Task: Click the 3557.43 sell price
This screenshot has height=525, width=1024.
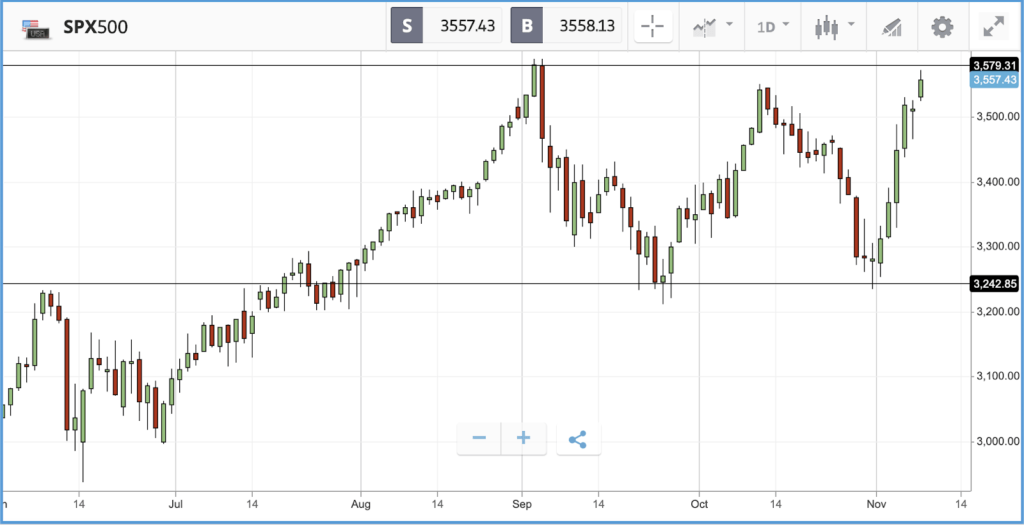Action: click(x=467, y=26)
